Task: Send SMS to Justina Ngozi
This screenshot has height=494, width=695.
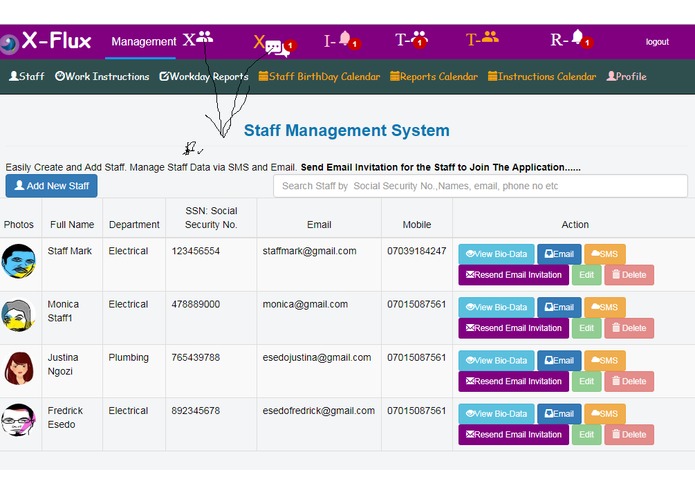Action: pyautogui.click(x=605, y=360)
